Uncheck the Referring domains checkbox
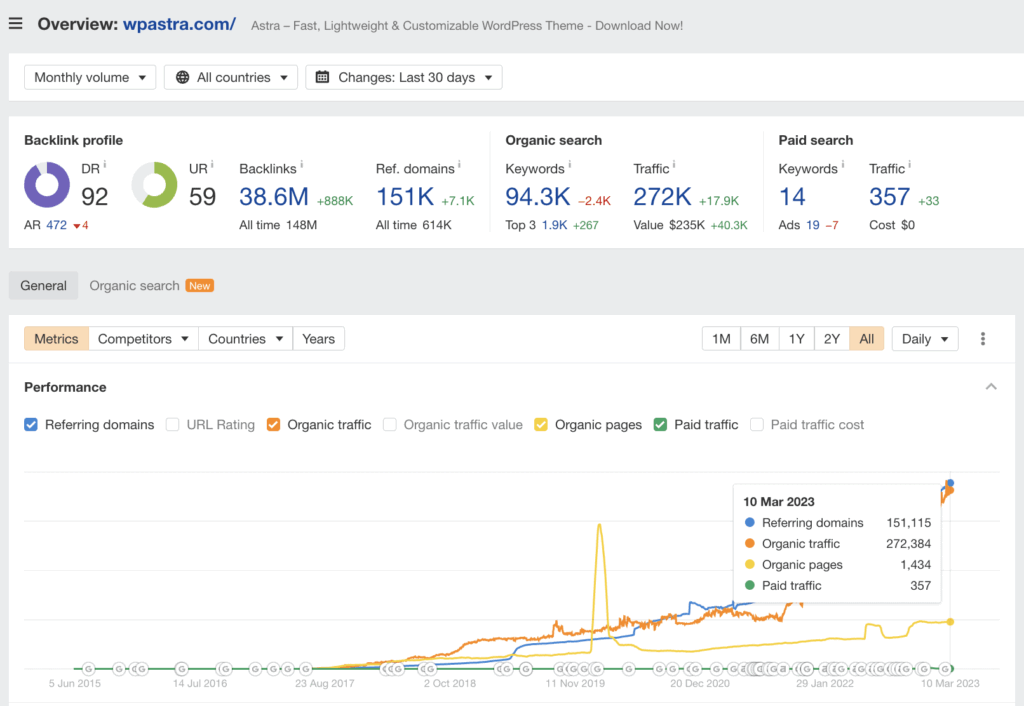Viewport: 1024px width, 706px height. [31, 425]
